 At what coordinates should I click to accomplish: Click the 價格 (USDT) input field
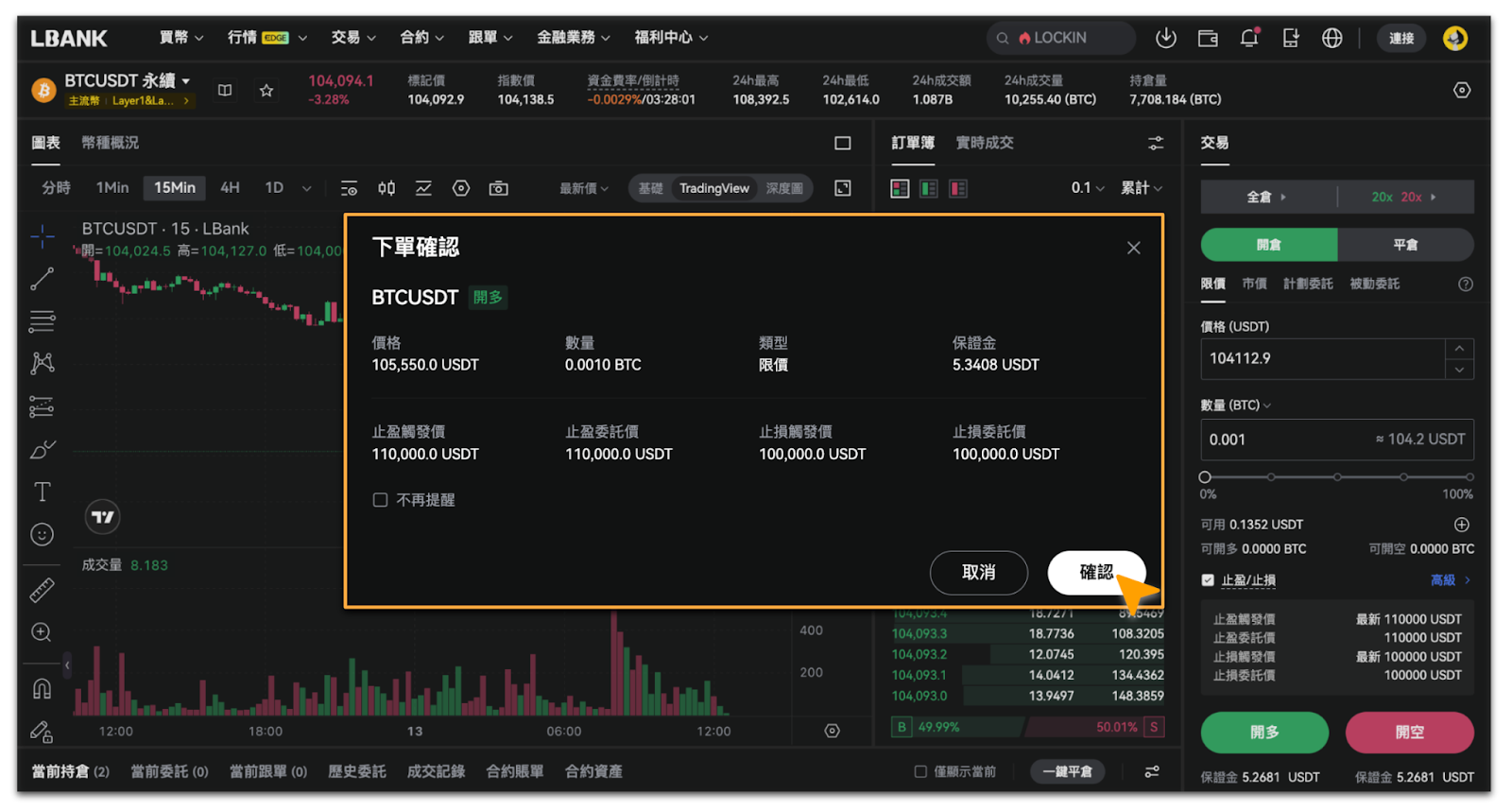(1321, 358)
